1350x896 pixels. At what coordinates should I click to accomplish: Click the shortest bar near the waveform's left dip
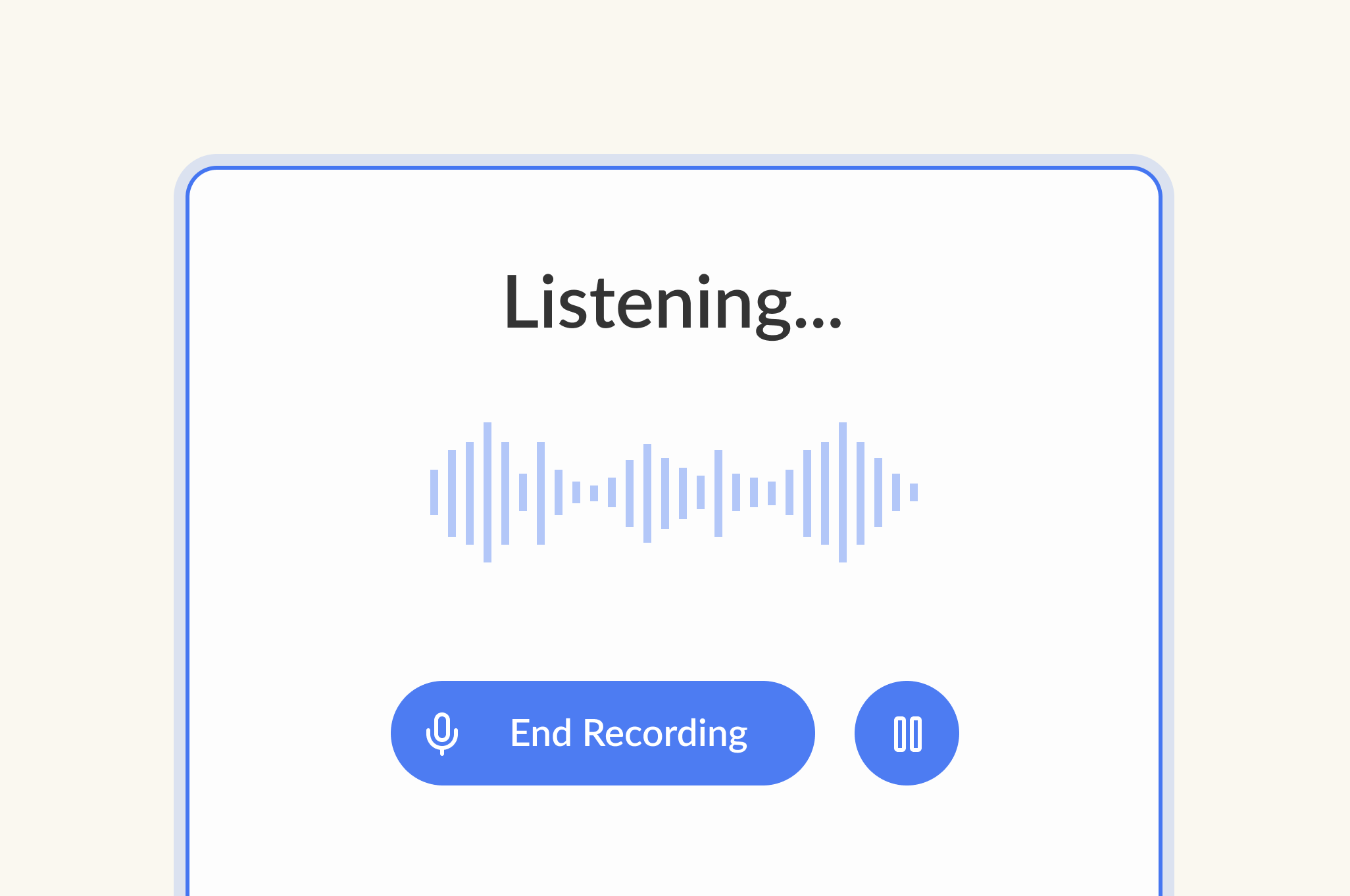594,493
